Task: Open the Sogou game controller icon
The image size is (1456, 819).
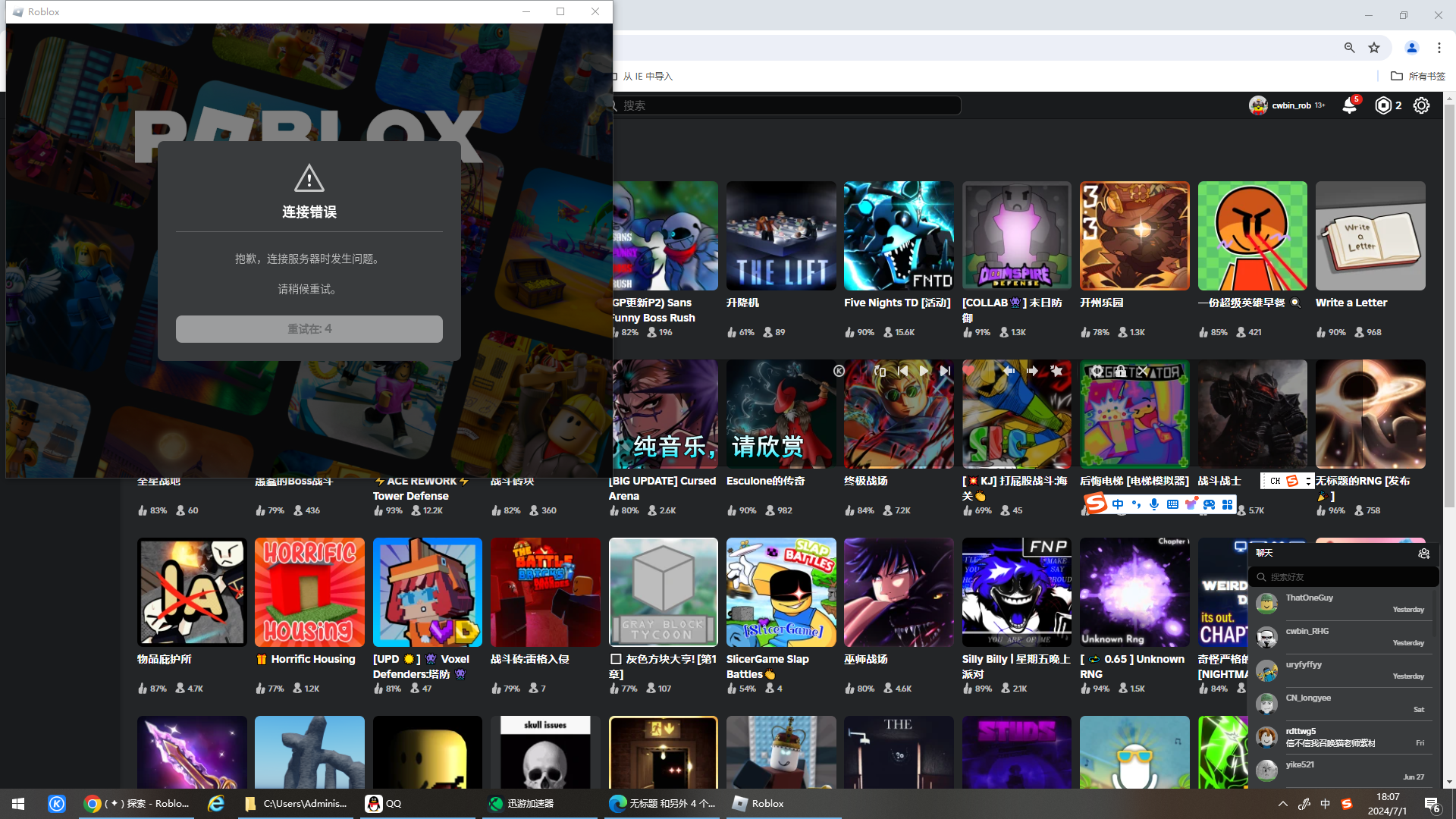Action: [x=1209, y=504]
